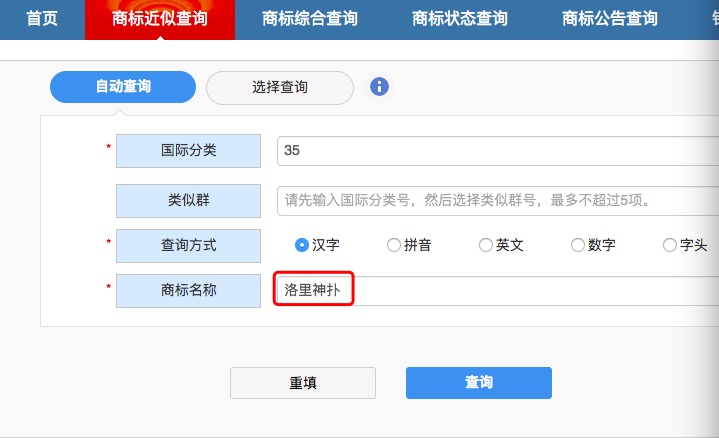
Task: Choose the 英文 radio option
Action: [485, 245]
